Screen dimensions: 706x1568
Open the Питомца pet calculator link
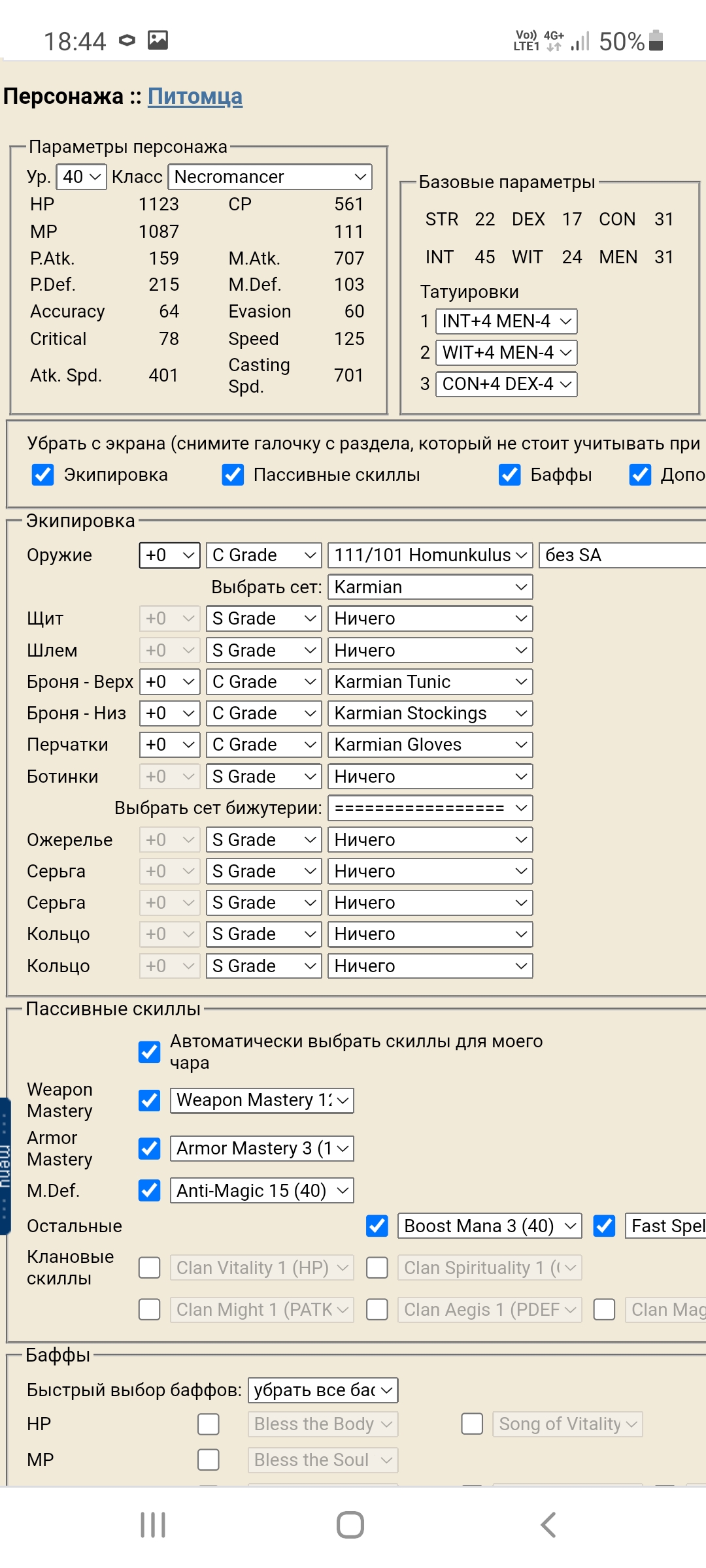[x=195, y=97]
